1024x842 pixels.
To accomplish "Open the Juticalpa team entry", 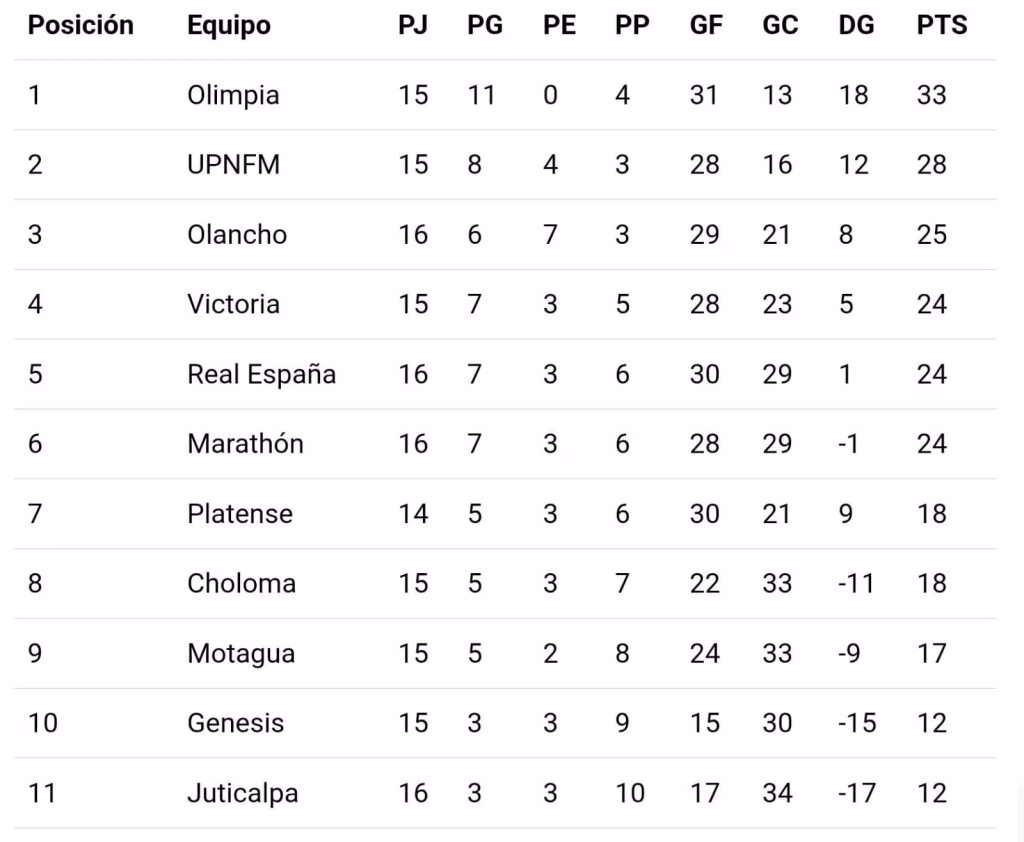I will tap(242, 793).
